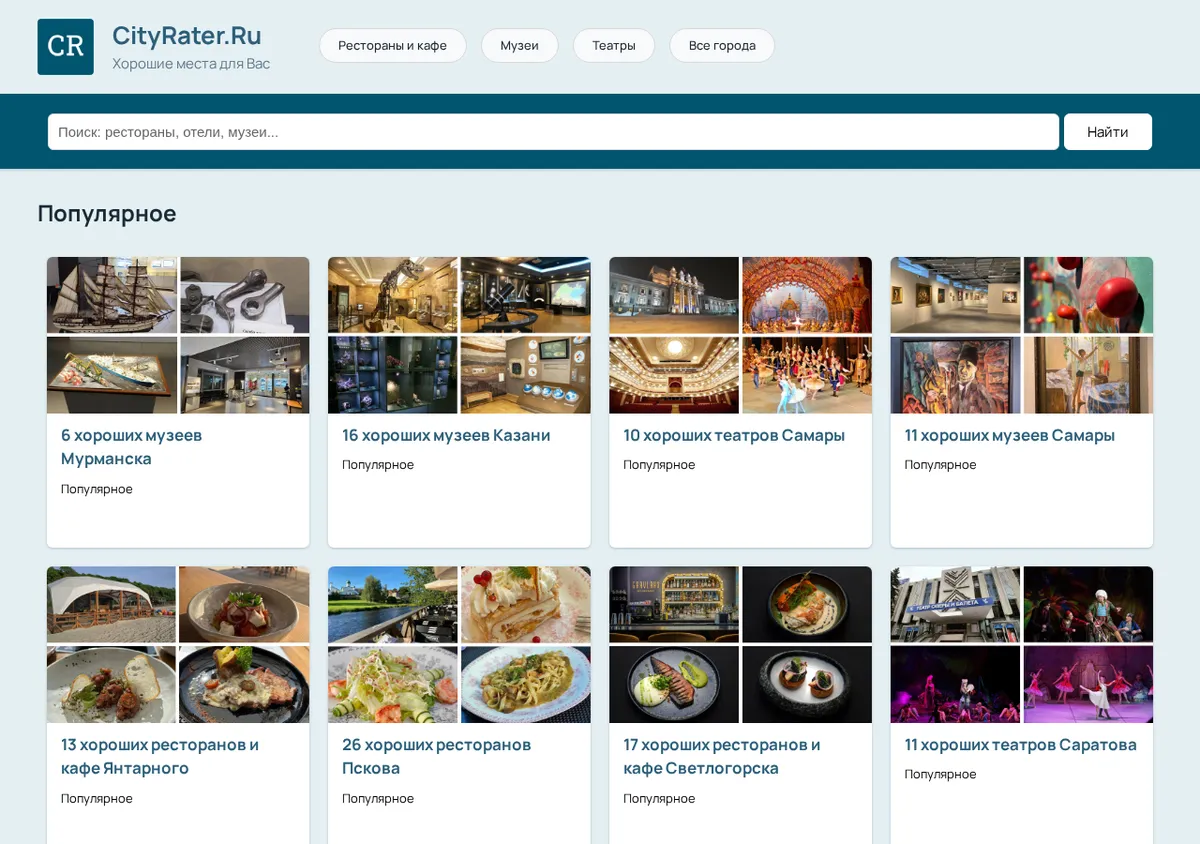Click the dinosaur skeleton museum thumbnail
The width and height of the screenshot is (1200, 844).
tap(393, 295)
